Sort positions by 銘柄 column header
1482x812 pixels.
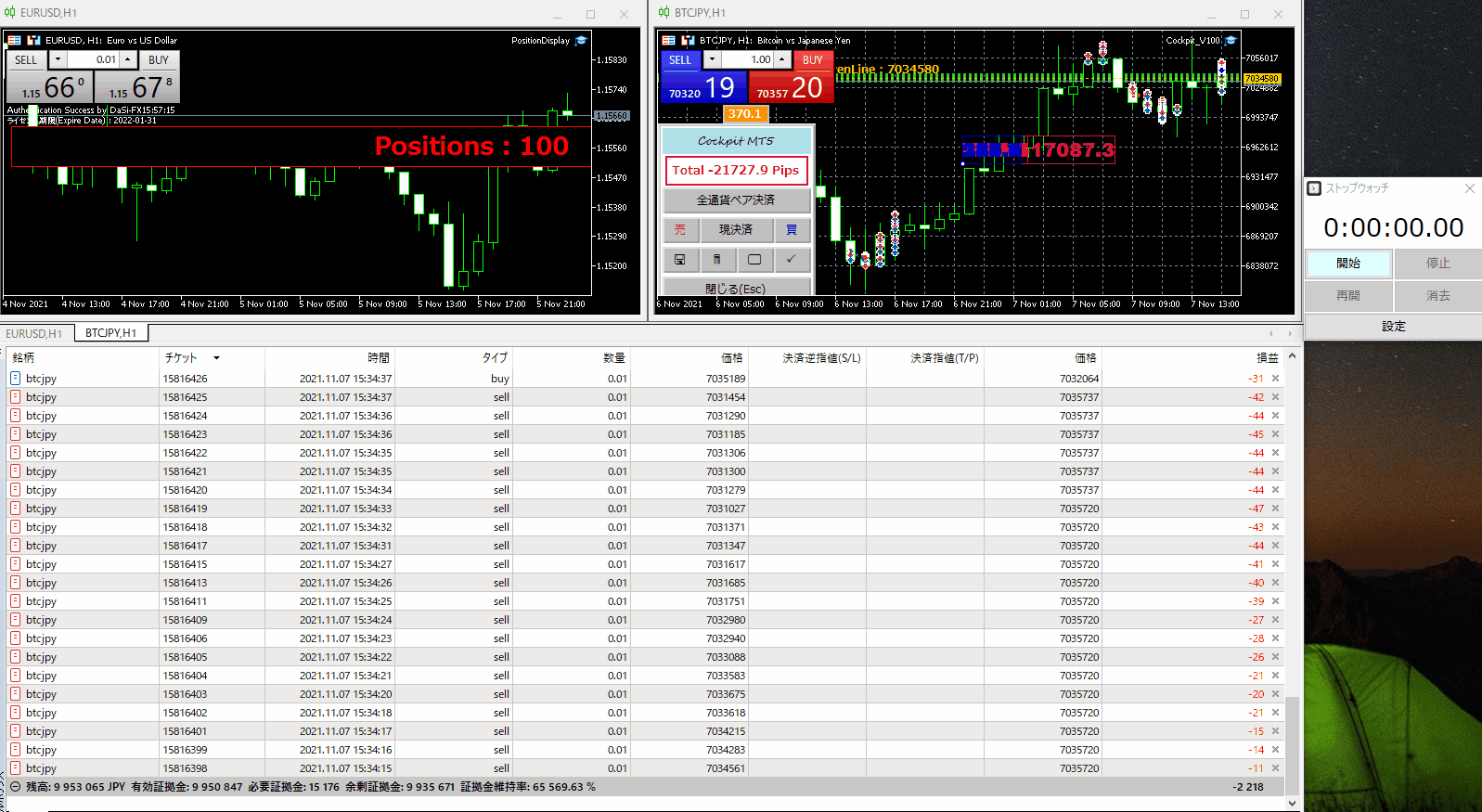83,358
